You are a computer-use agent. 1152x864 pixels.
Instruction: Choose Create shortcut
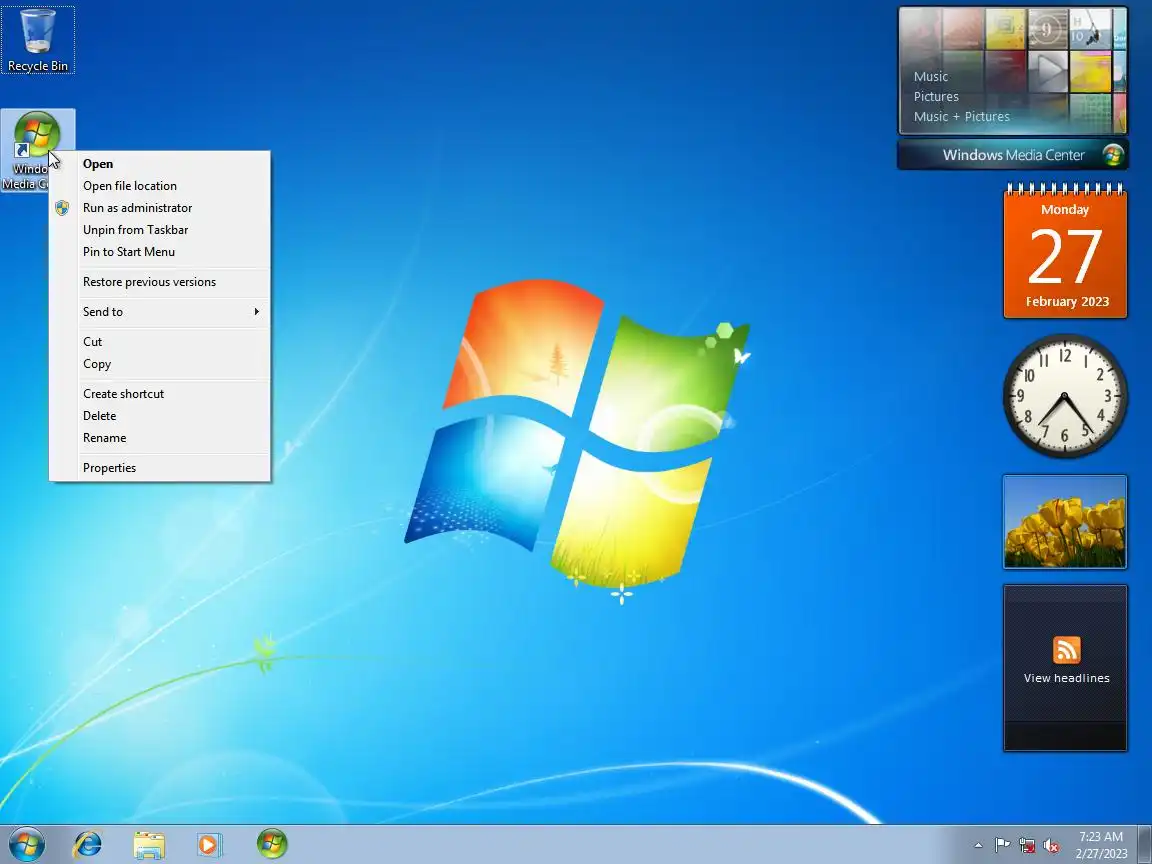coord(160,394)
